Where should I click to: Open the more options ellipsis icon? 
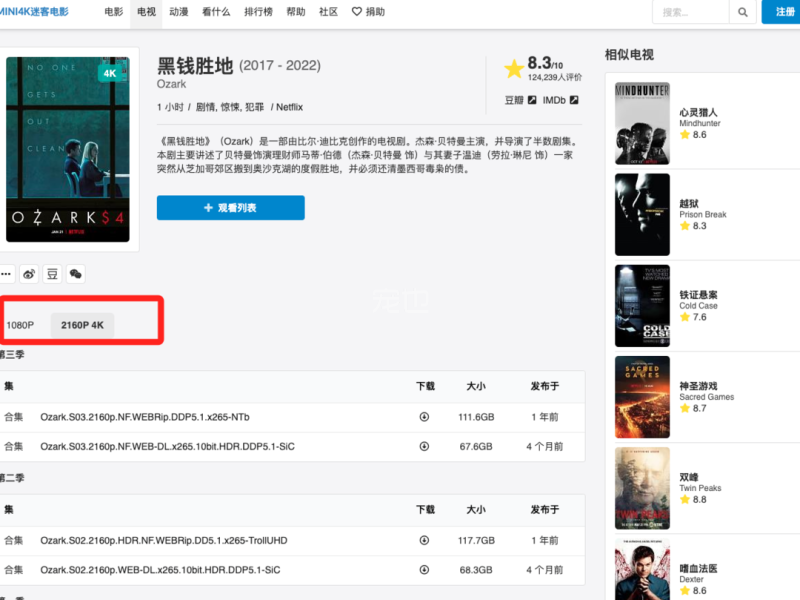coord(6,274)
